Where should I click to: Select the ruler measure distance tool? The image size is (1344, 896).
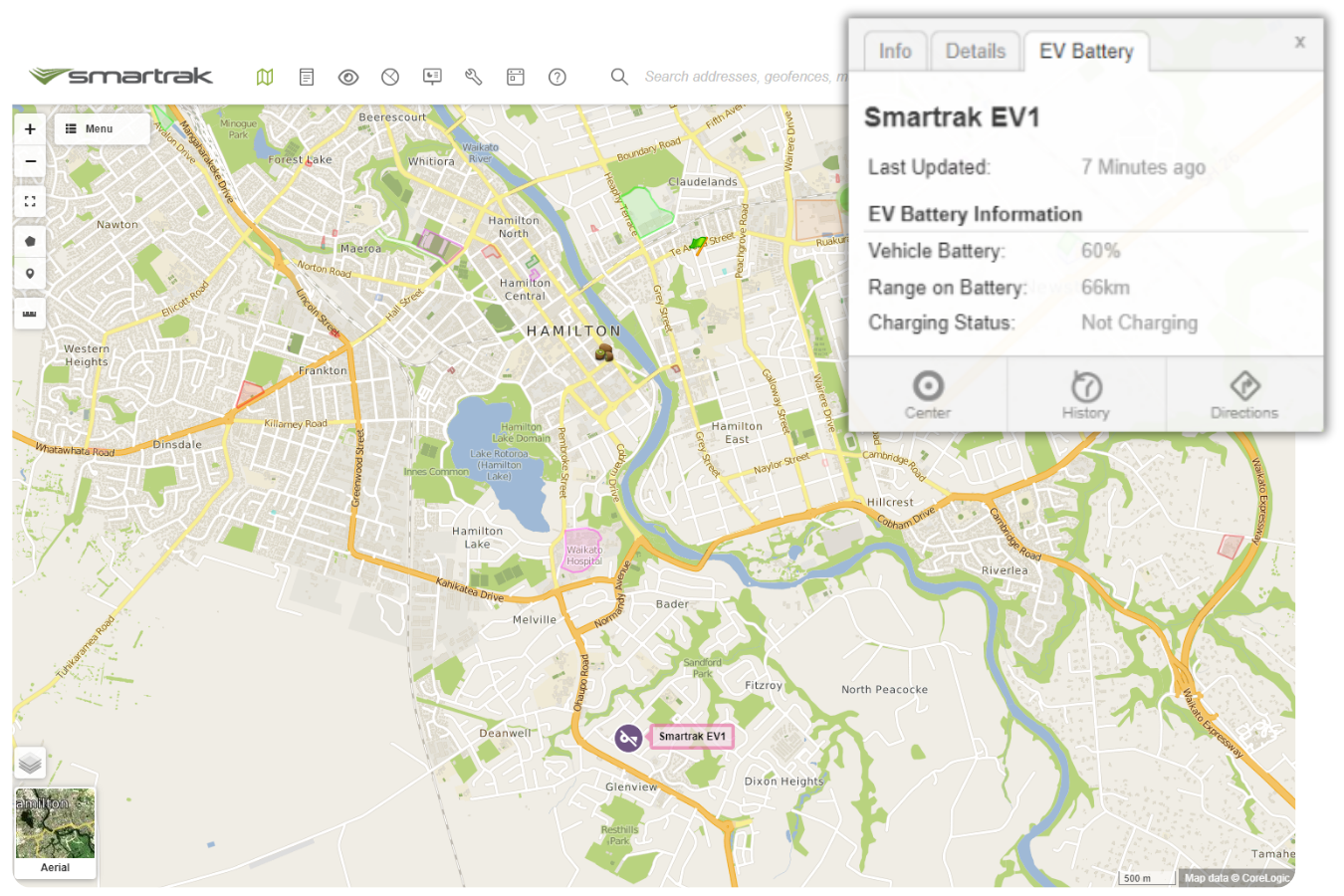tap(30, 314)
